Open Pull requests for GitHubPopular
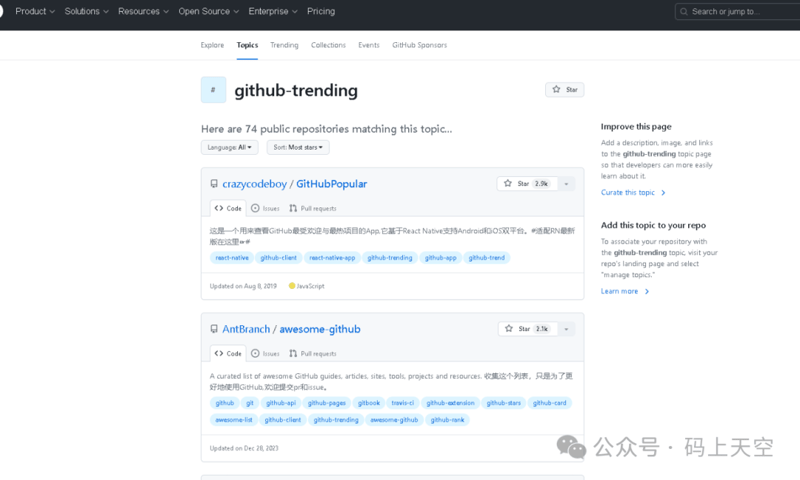This screenshot has width=800, height=480. pyautogui.click(x=313, y=208)
